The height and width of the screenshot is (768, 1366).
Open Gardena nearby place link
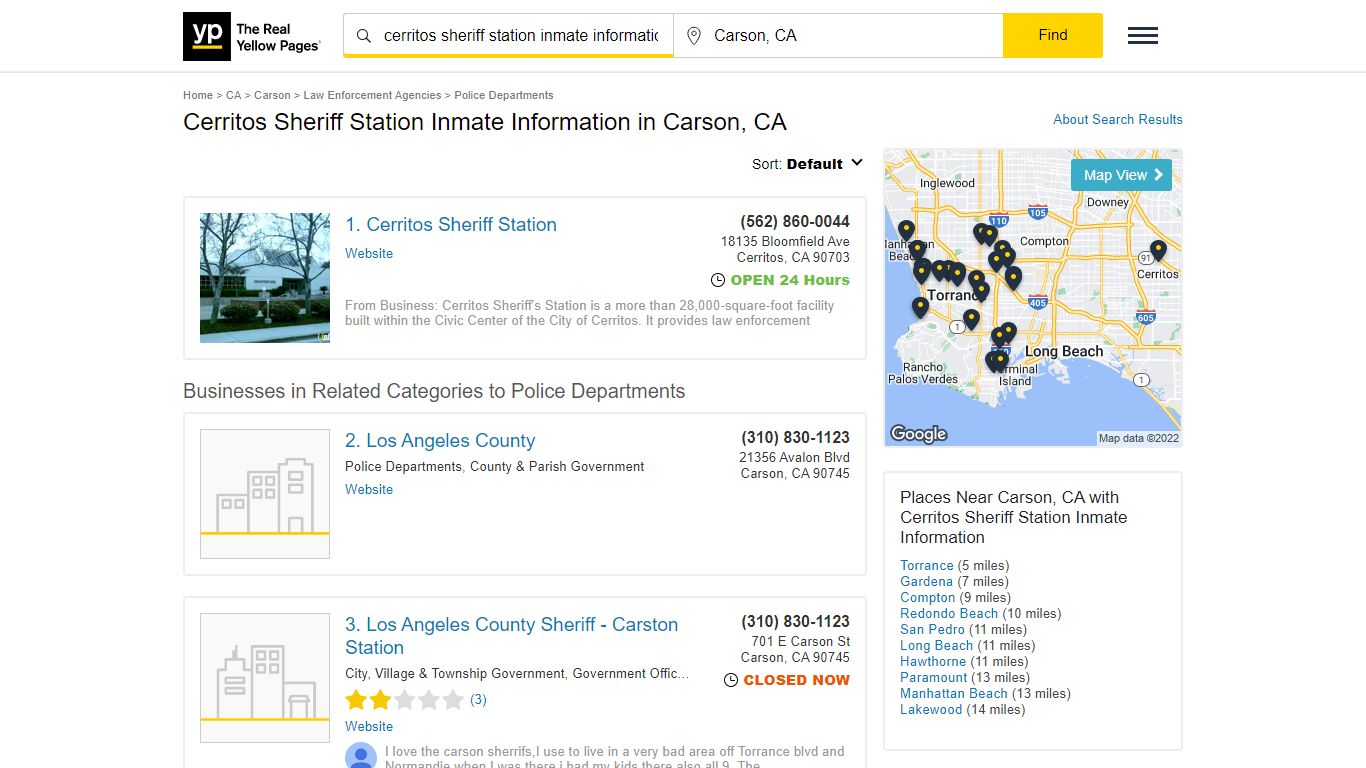tap(927, 581)
